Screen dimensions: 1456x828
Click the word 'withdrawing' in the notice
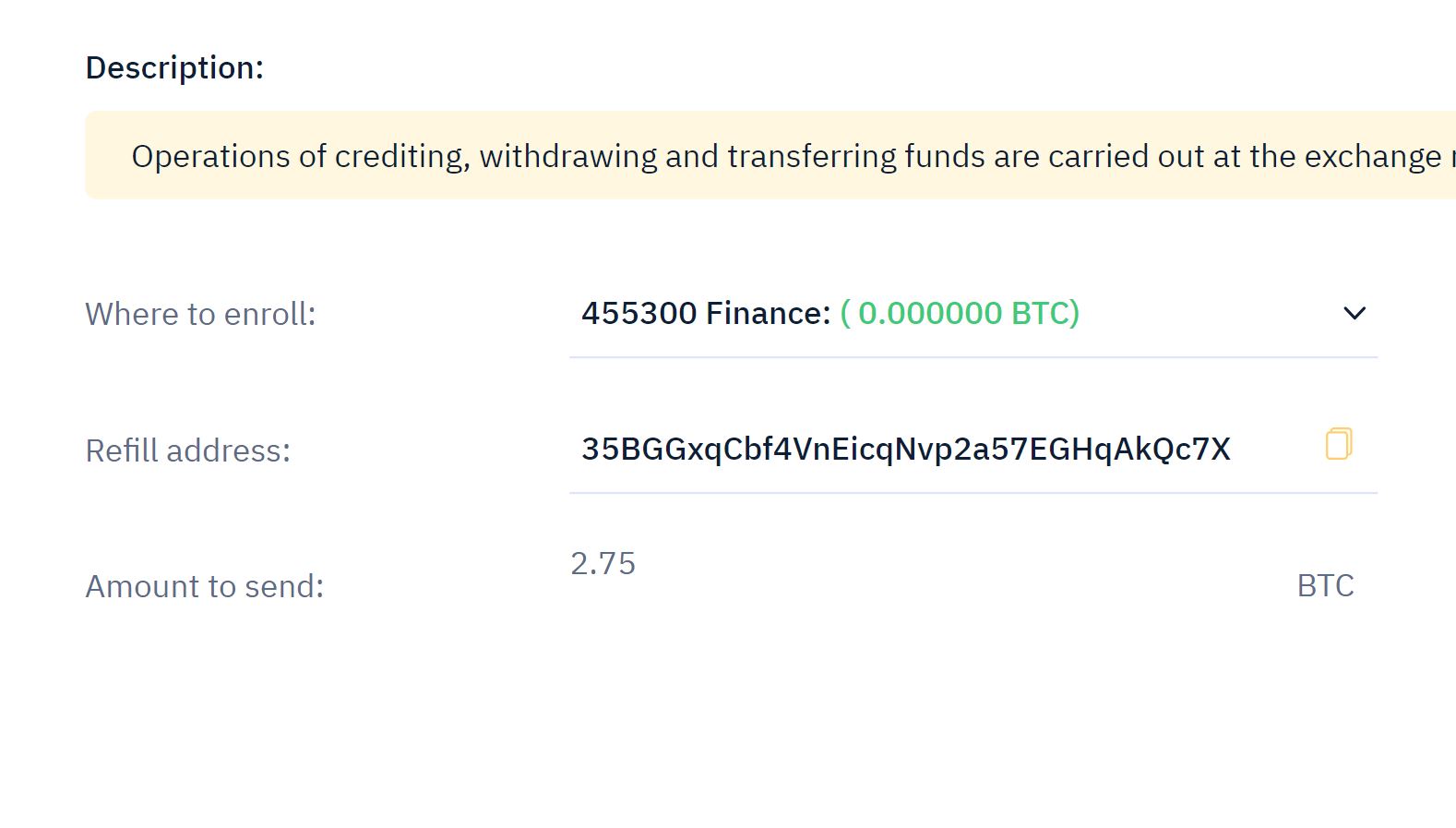(x=568, y=157)
